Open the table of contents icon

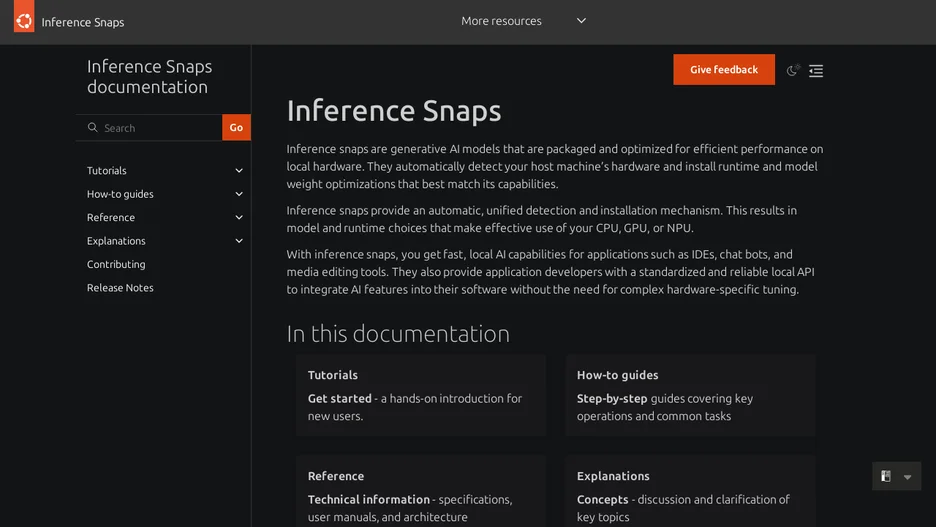tap(815, 71)
